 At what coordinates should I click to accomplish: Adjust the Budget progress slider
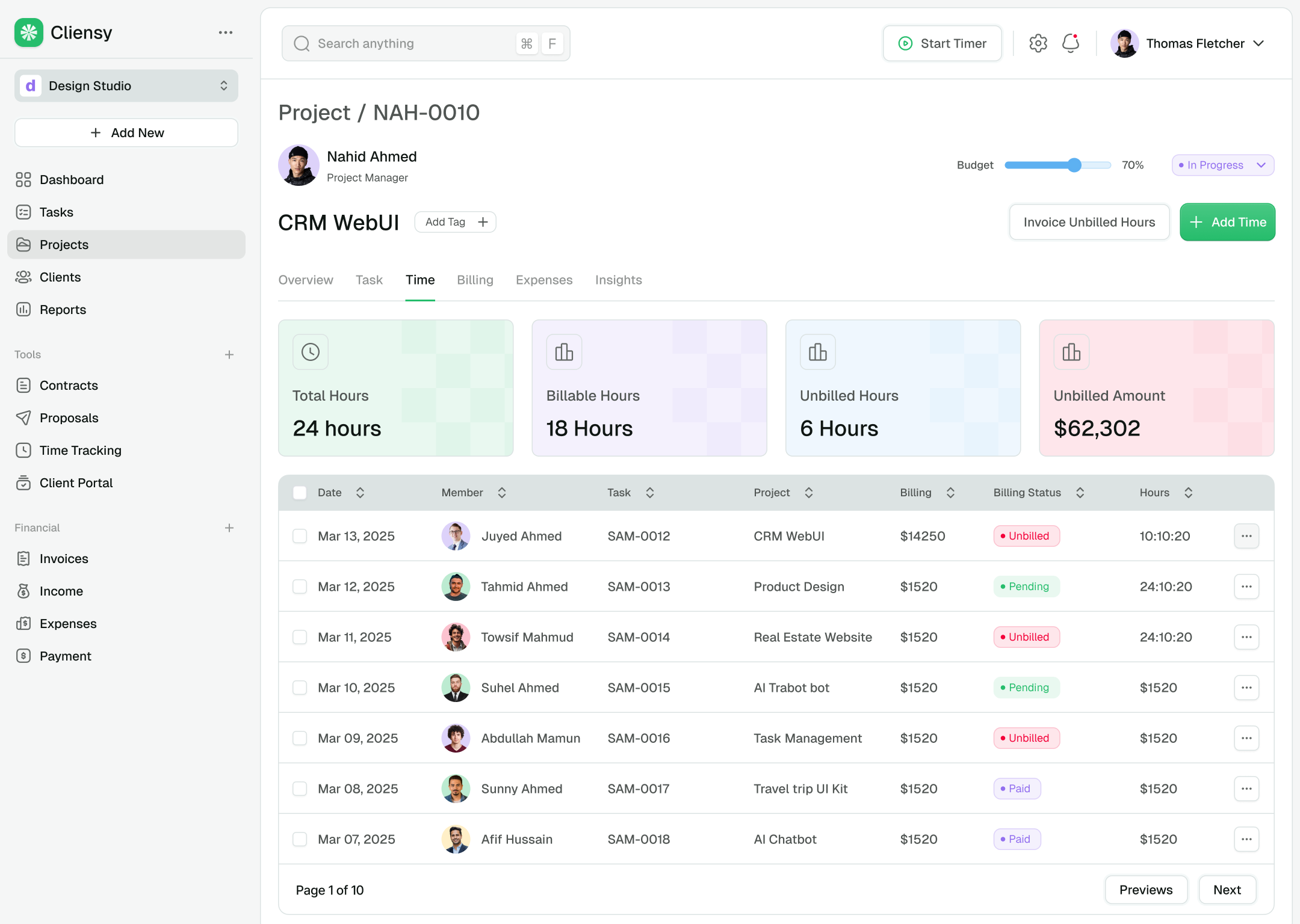[x=1074, y=165]
